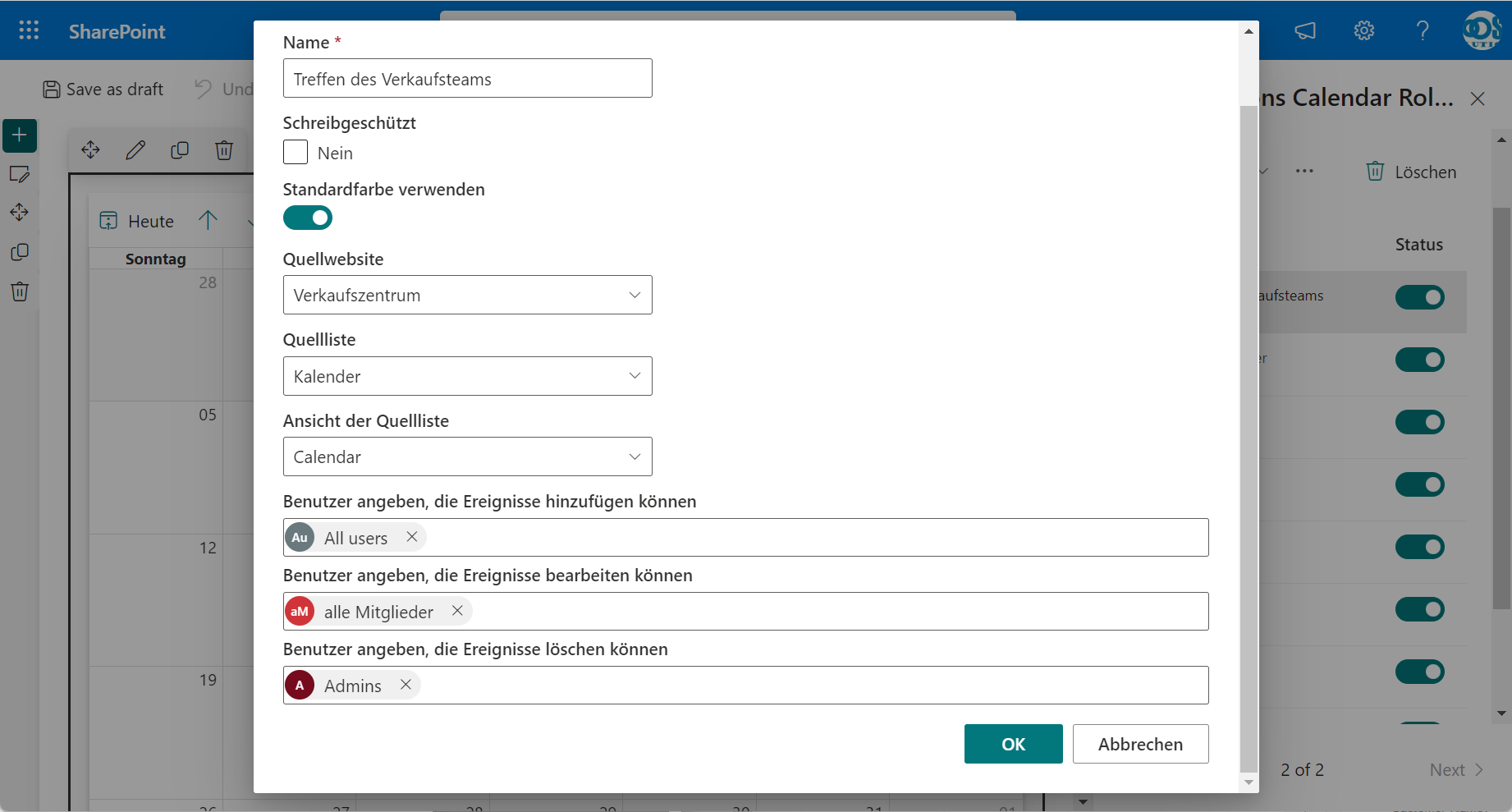Click the add-events people picker field
Viewport: 1512px width, 812px height.
click(x=745, y=537)
